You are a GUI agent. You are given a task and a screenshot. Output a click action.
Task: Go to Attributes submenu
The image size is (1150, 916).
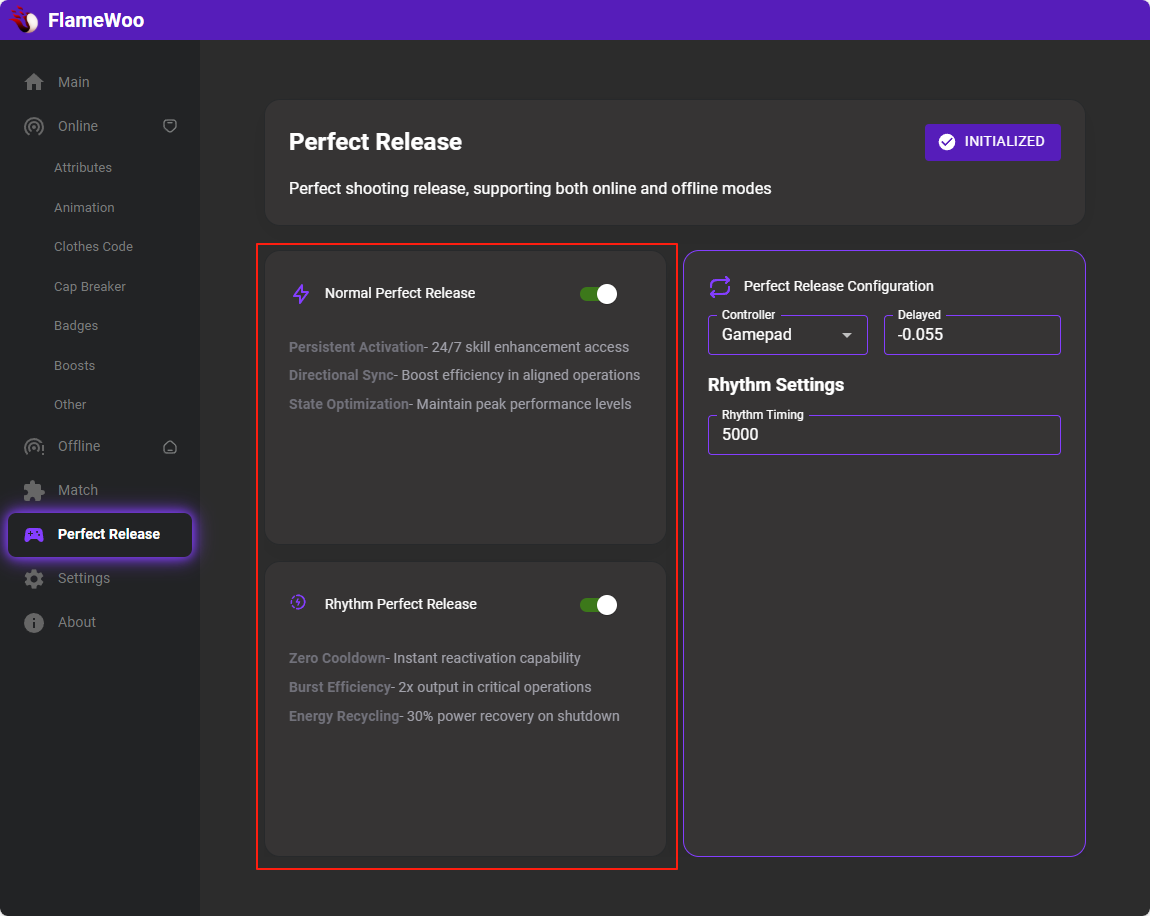click(x=83, y=168)
